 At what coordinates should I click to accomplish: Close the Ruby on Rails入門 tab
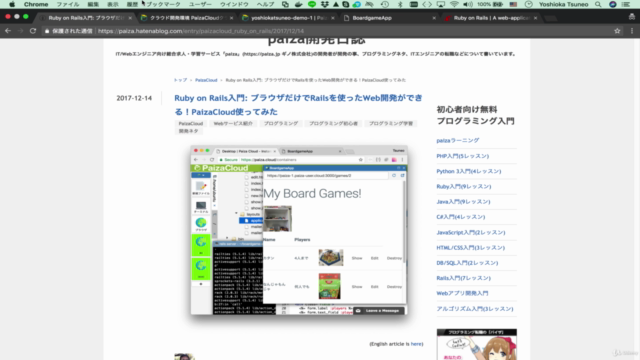click(130, 18)
